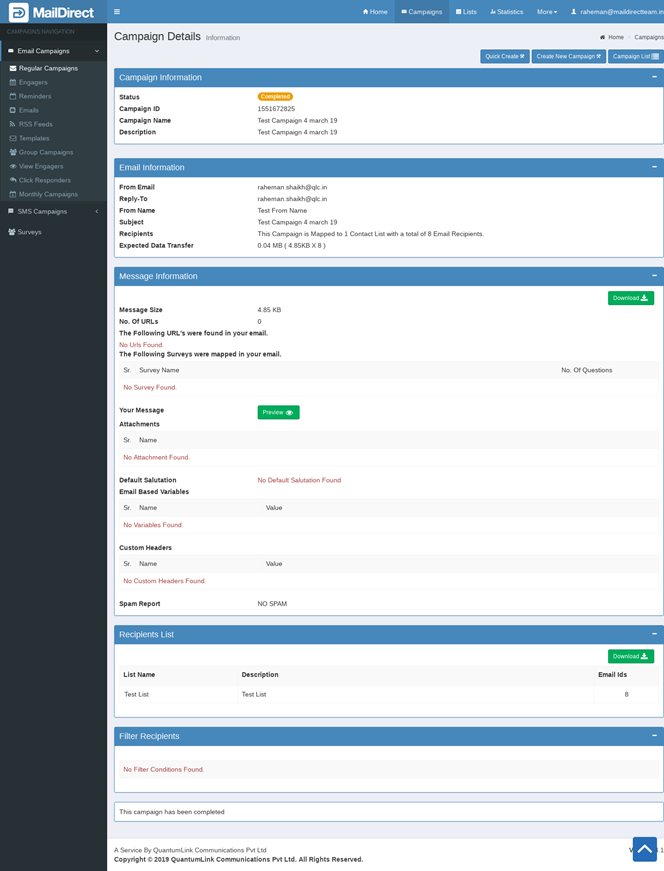
Task: Click the Create New Campaign button
Action: pyautogui.click(x=568, y=56)
